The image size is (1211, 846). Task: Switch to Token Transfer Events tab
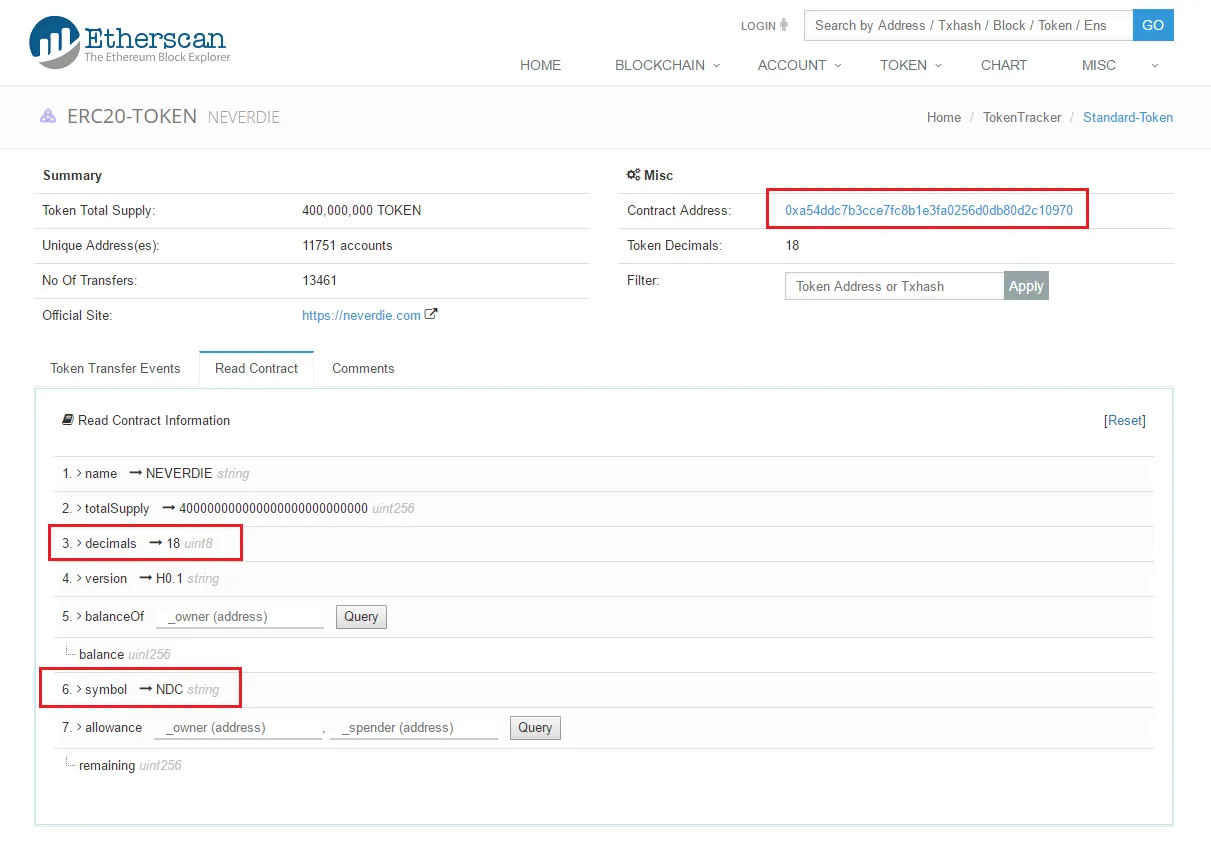115,368
